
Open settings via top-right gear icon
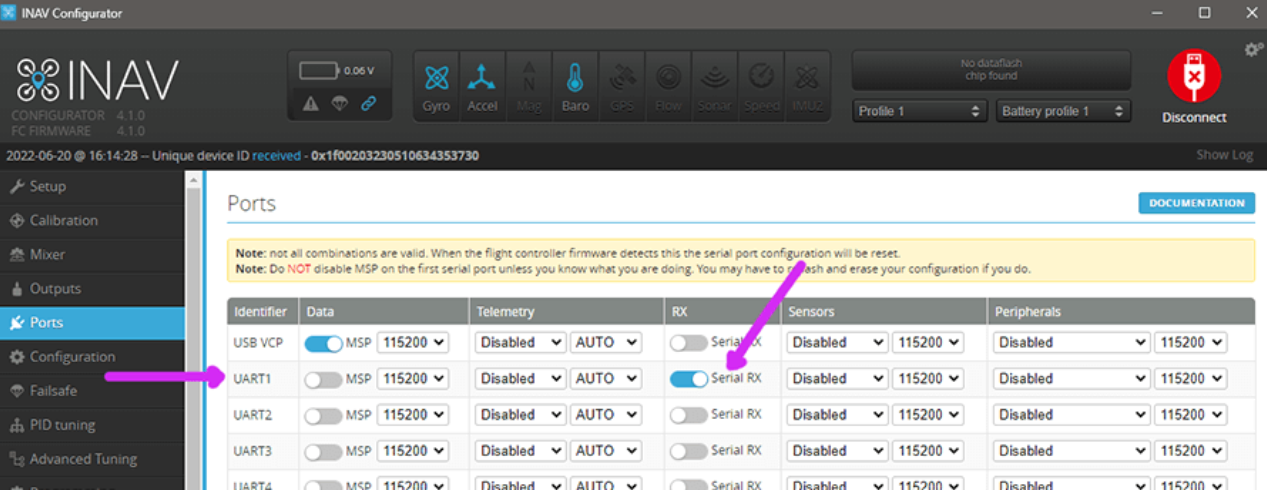pyautogui.click(x=1253, y=49)
